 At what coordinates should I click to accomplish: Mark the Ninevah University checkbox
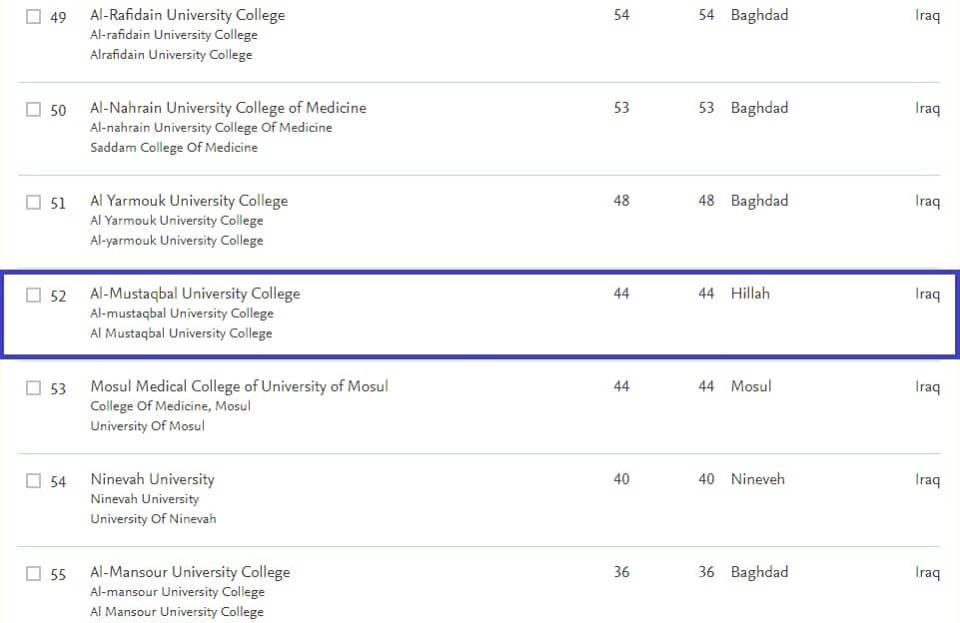click(34, 481)
